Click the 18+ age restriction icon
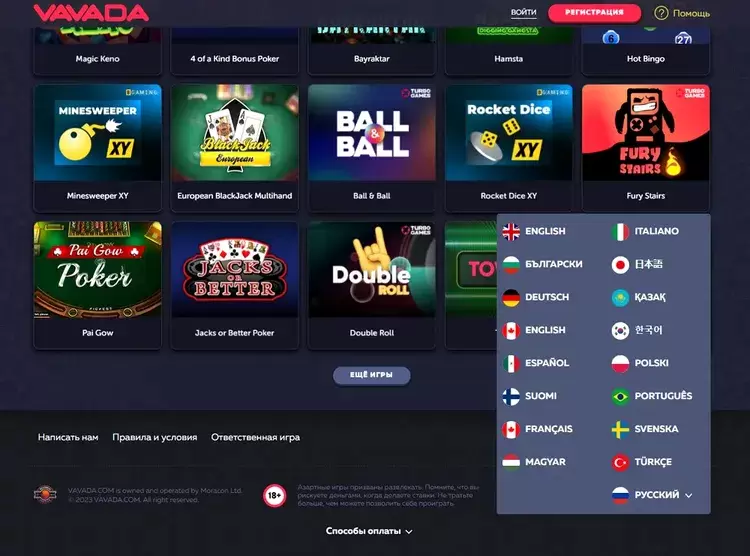Image resolution: width=750 pixels, height=556 pixels. click(275, 495)
